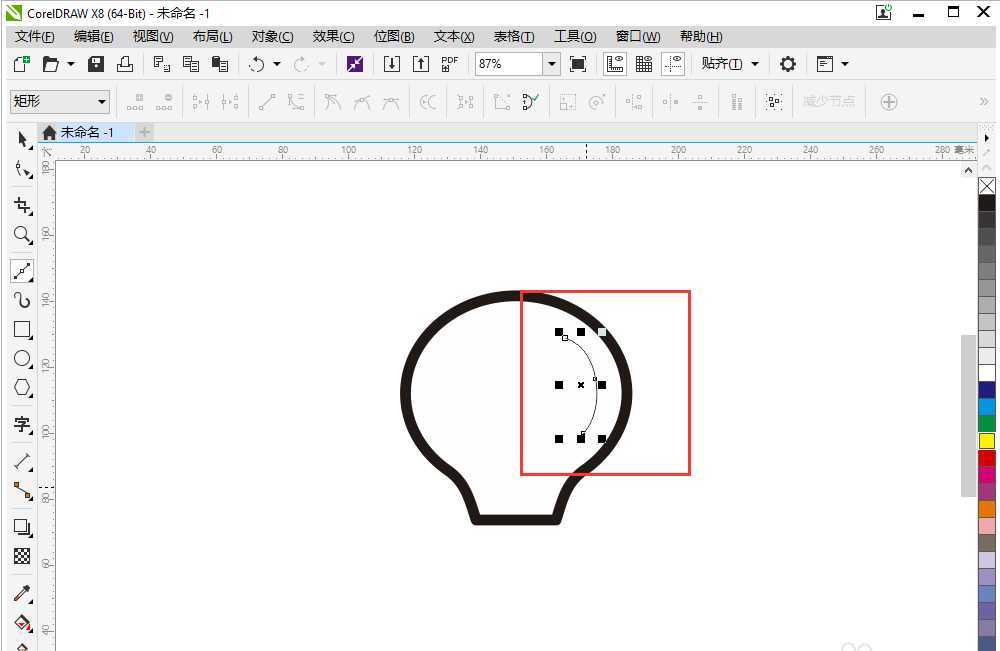Select the Shape tool
Image resolution: width=1000 pixels, height=651 pixels.
point(23,169)
